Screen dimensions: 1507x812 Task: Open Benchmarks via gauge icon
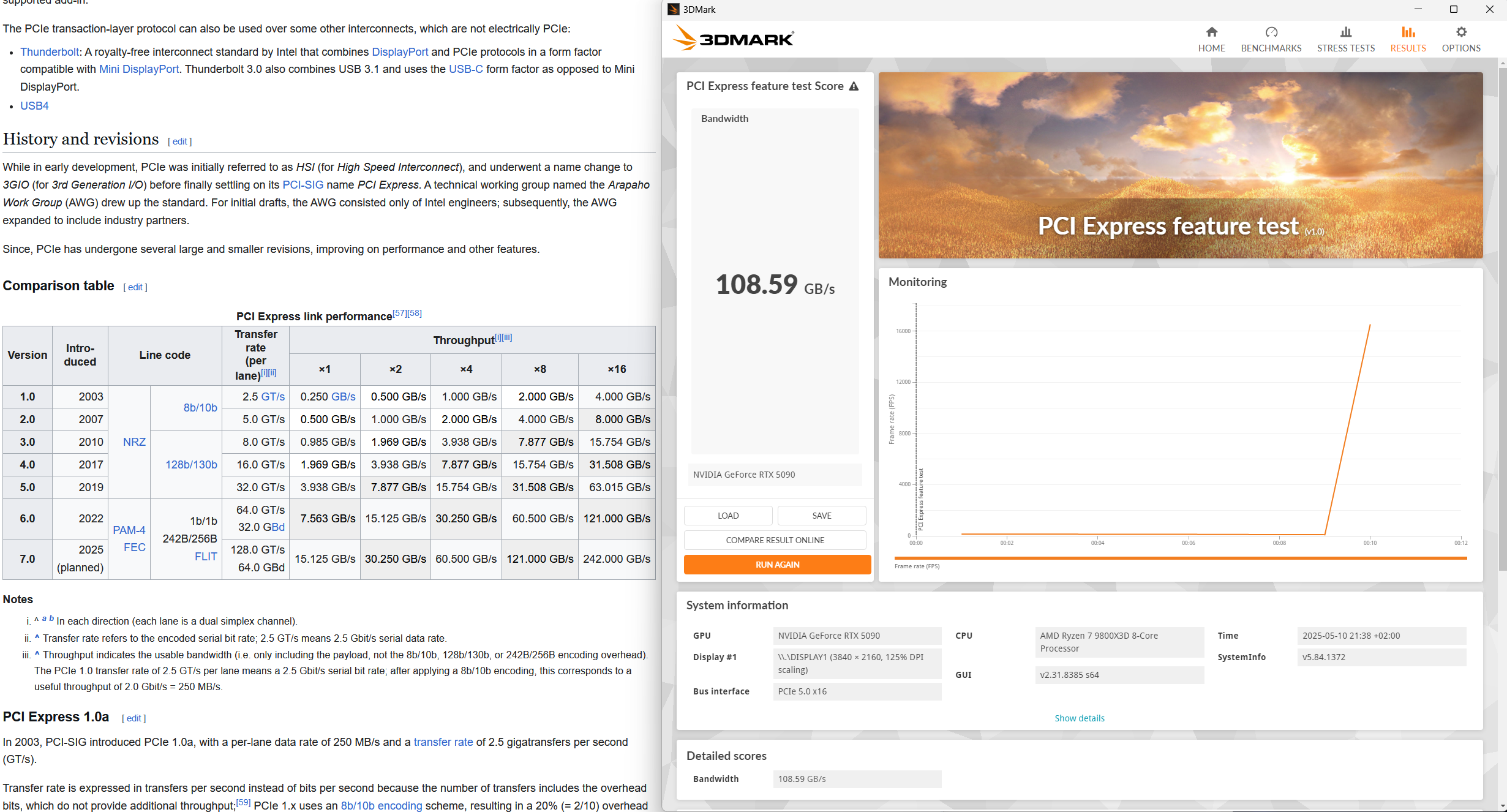click(x=1271, y=32)
